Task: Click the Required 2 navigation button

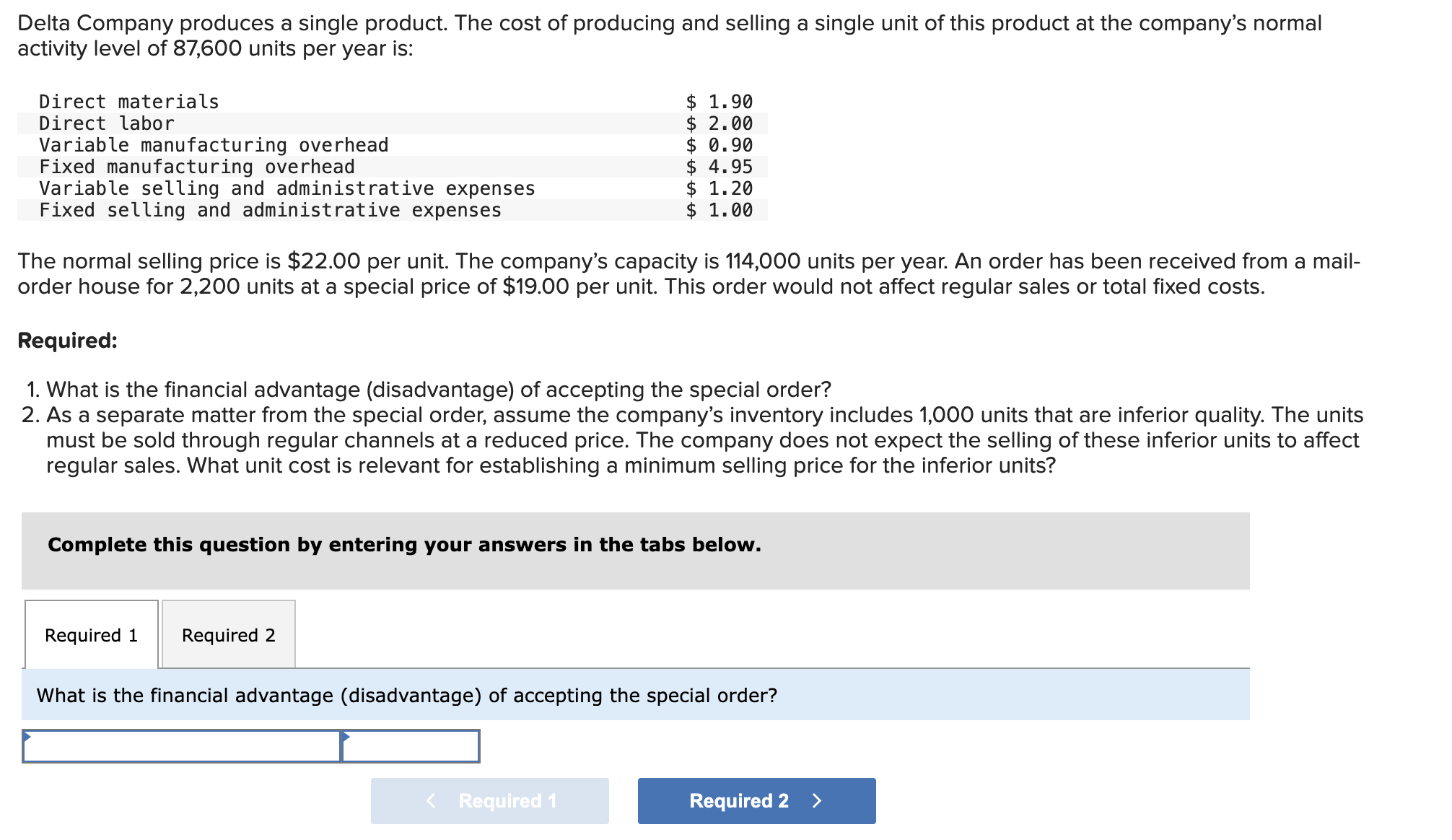Action: (755, 801)
